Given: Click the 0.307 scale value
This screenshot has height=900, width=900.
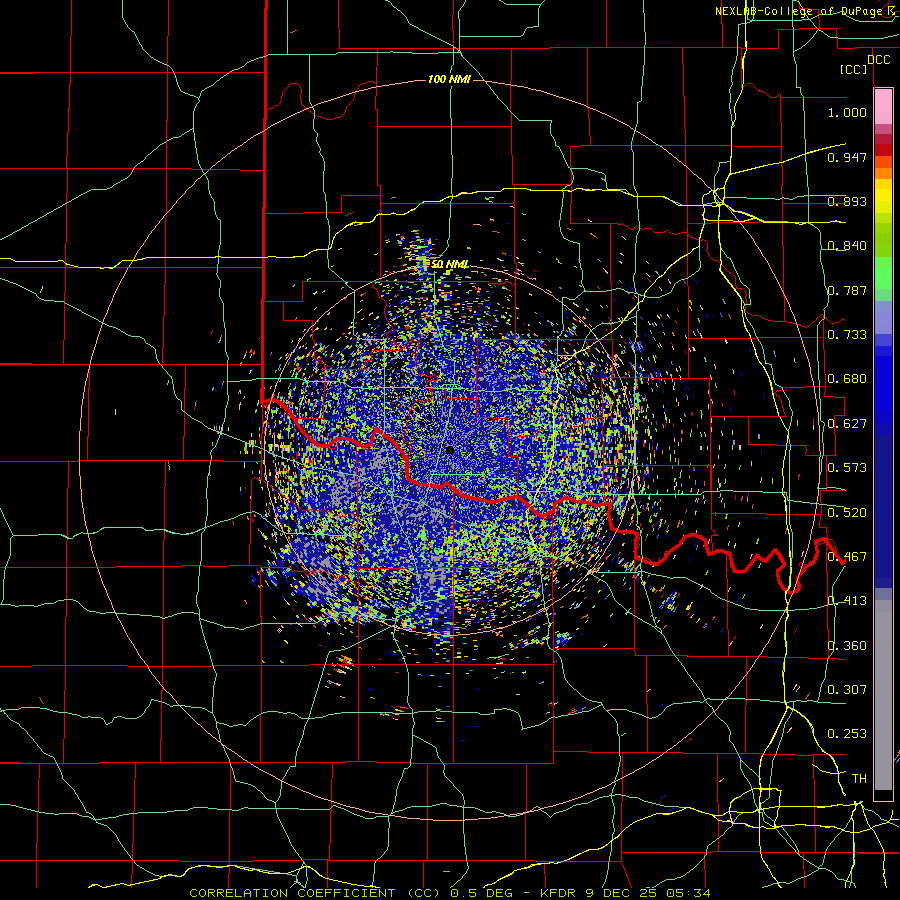Looking at the screenshot, I should tap(847, 690).
